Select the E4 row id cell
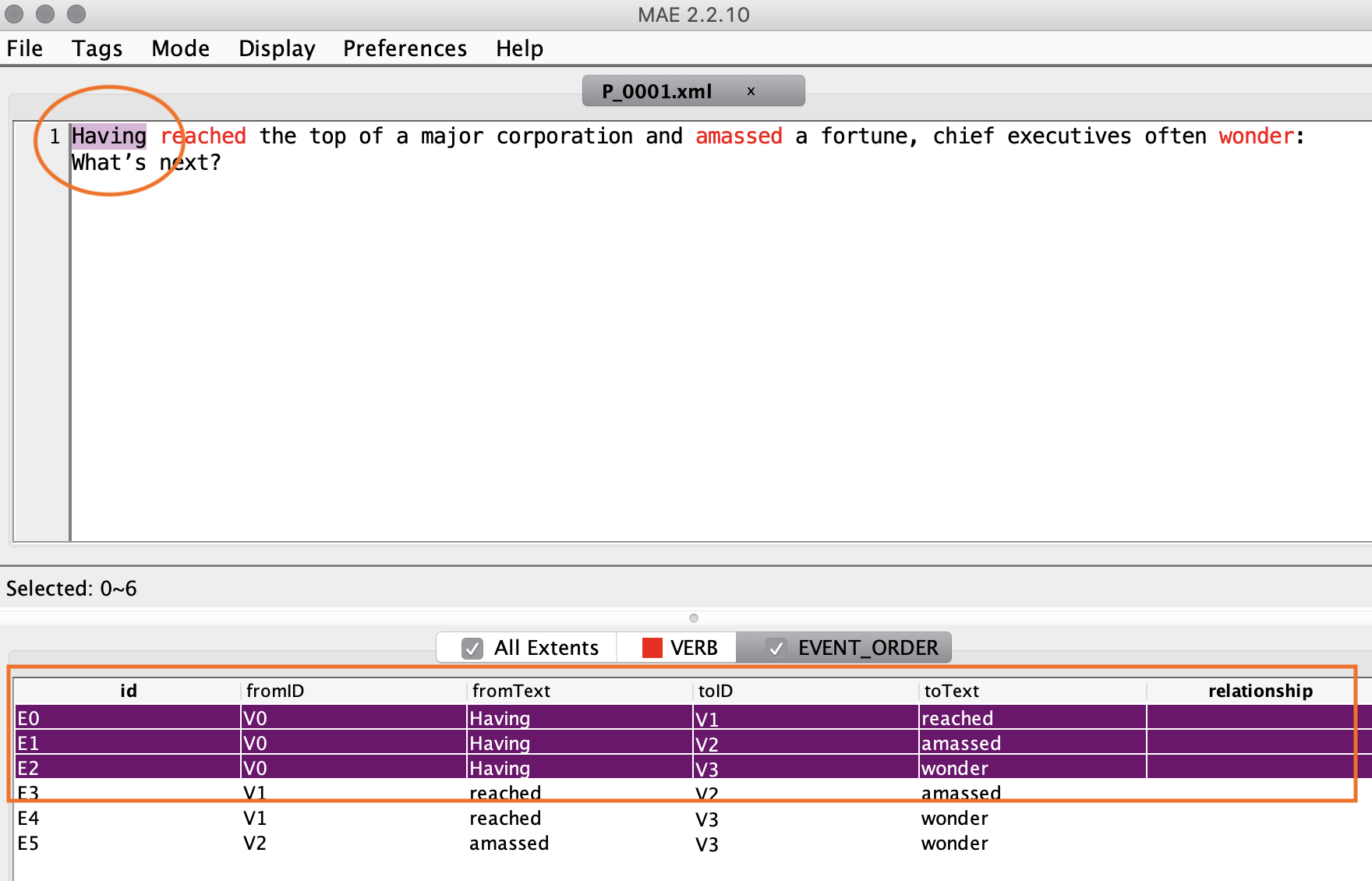1372x881 pixels. pyautogui.click(x=129, y=818)
